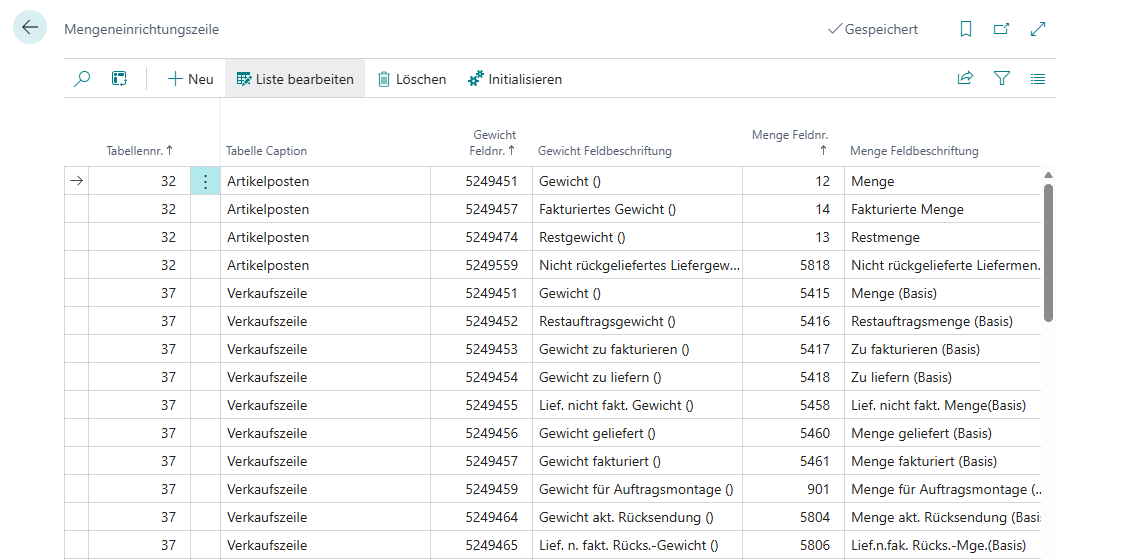Open the filter pane funnel icon
Viewport: 1121px width, 560px height.
(1002, 79)
